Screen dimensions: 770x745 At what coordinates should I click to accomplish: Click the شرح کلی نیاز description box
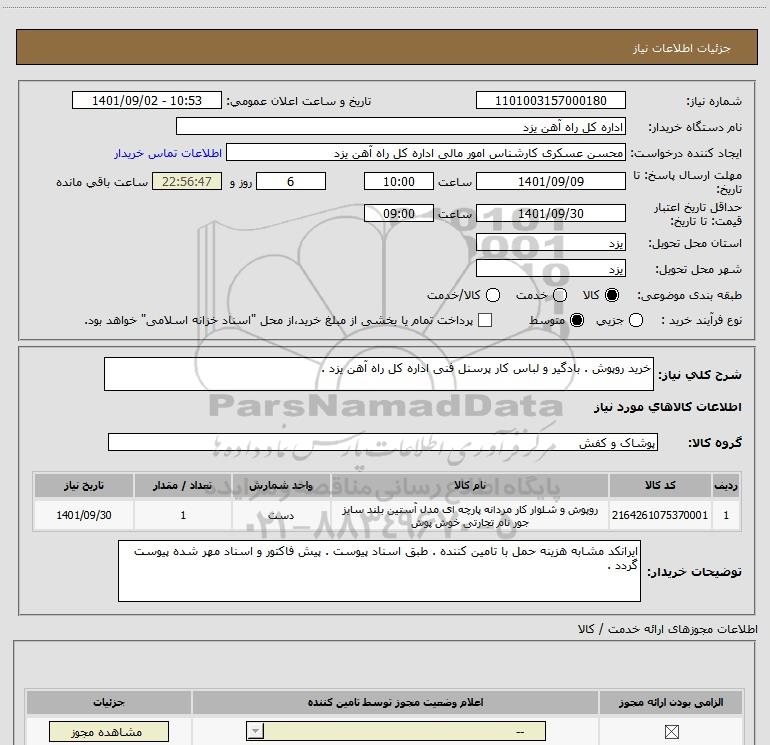pyautogui.click(x=379, y=374)
